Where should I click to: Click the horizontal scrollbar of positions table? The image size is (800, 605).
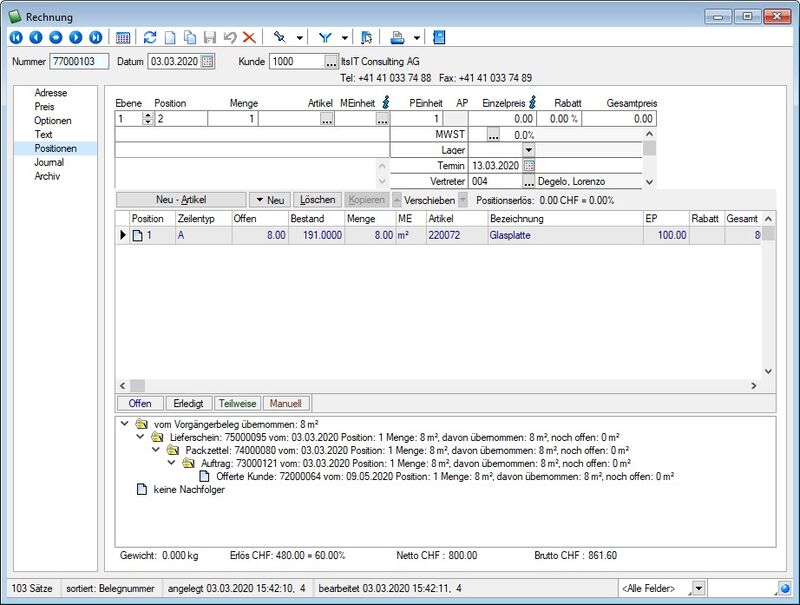(438, 386)
